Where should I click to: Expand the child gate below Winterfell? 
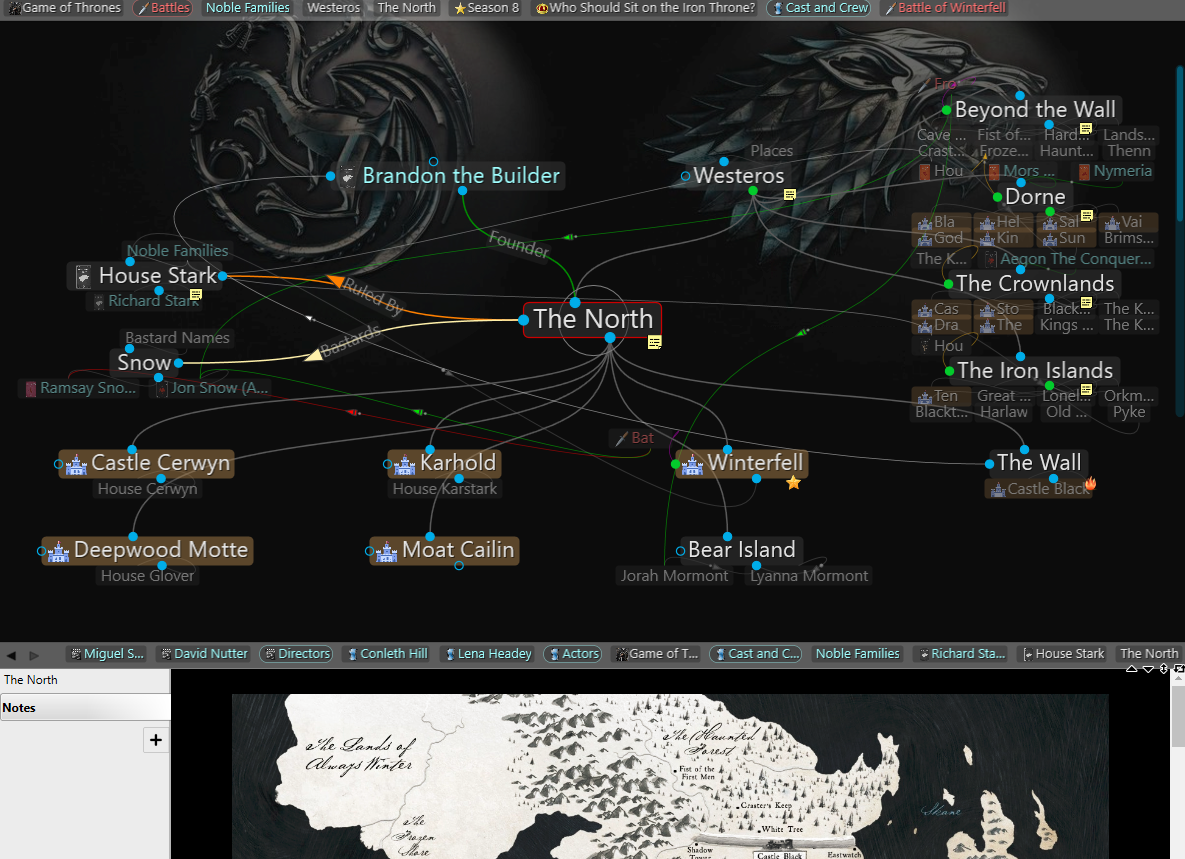point(757,479)
